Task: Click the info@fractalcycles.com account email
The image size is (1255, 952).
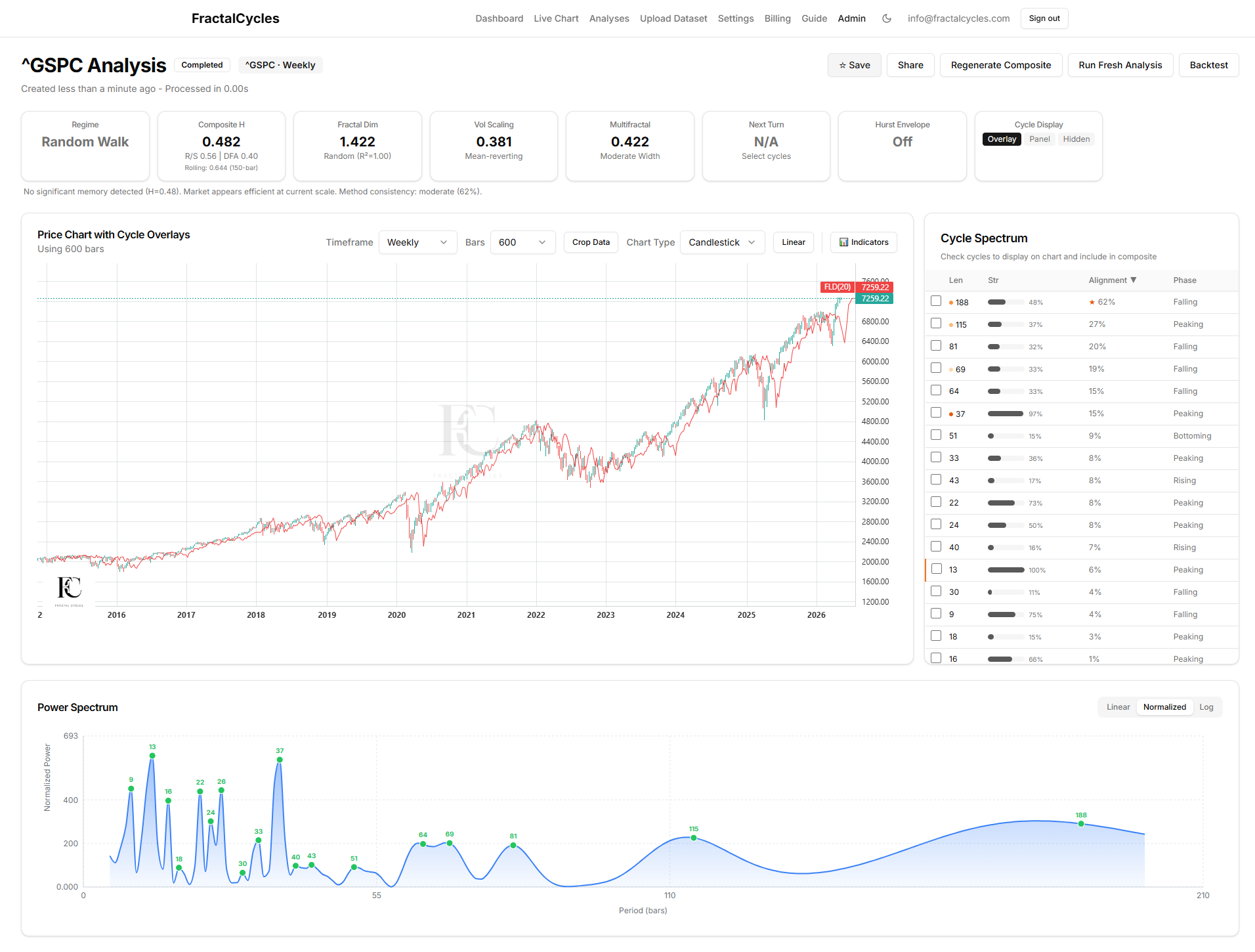Action: pos(958,18)
